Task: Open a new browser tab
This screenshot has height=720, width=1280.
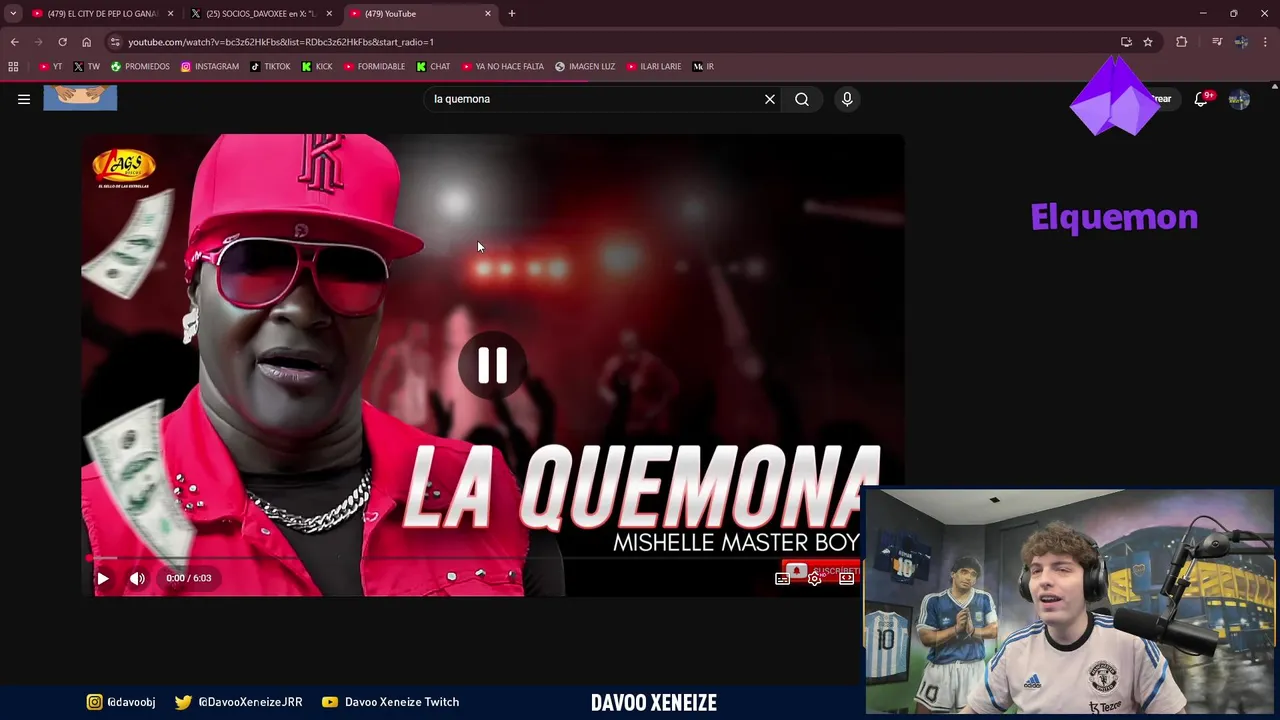Action: [512, 14]
